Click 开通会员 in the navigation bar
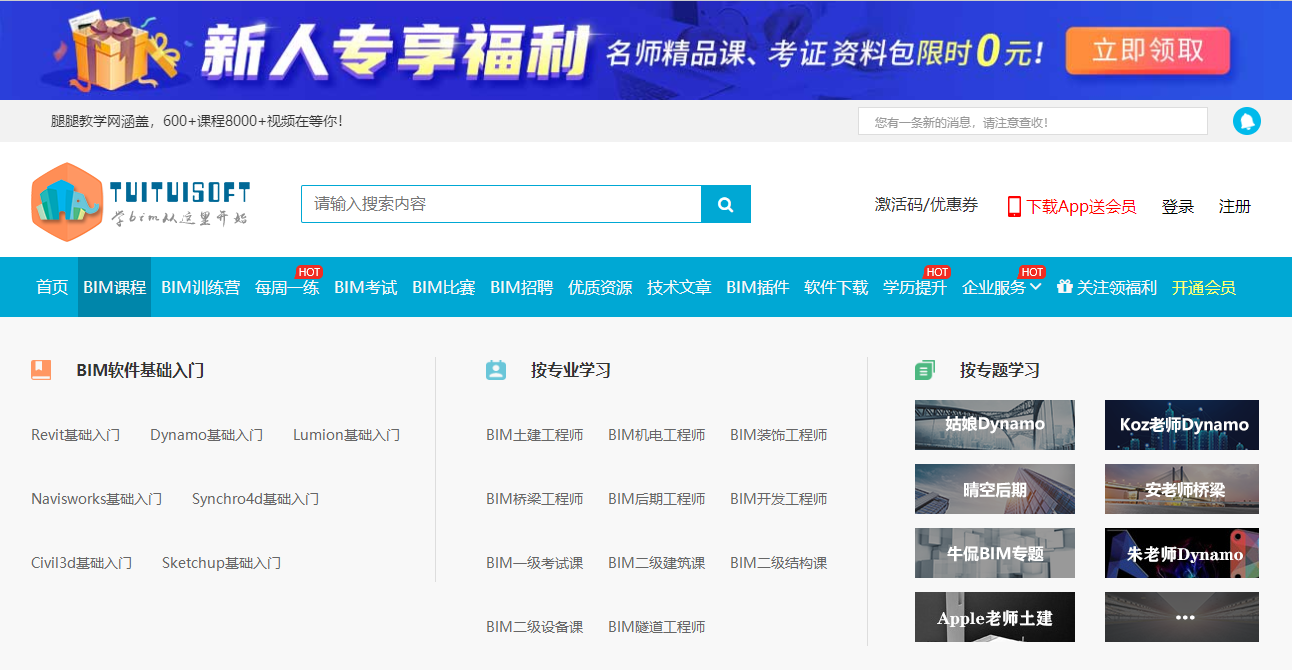This screenshot has width=1292, height=670. click(x=1204, y=287)
